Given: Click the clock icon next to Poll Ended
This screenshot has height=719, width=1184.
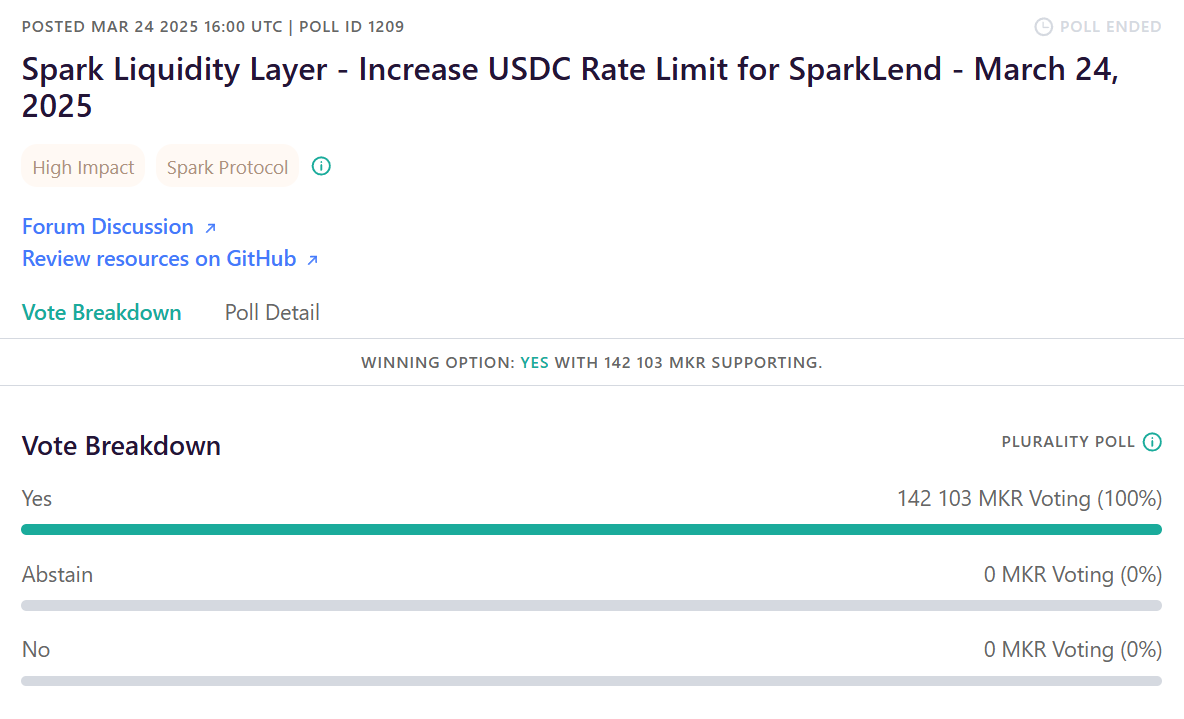Looking at the screenshot, I should (1043, 27).
